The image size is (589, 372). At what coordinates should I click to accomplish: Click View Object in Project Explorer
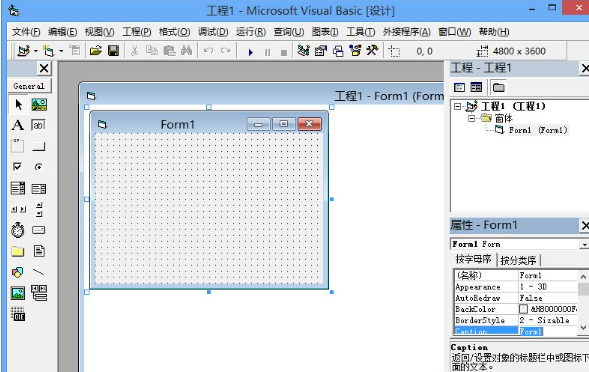tap(476, 88)
